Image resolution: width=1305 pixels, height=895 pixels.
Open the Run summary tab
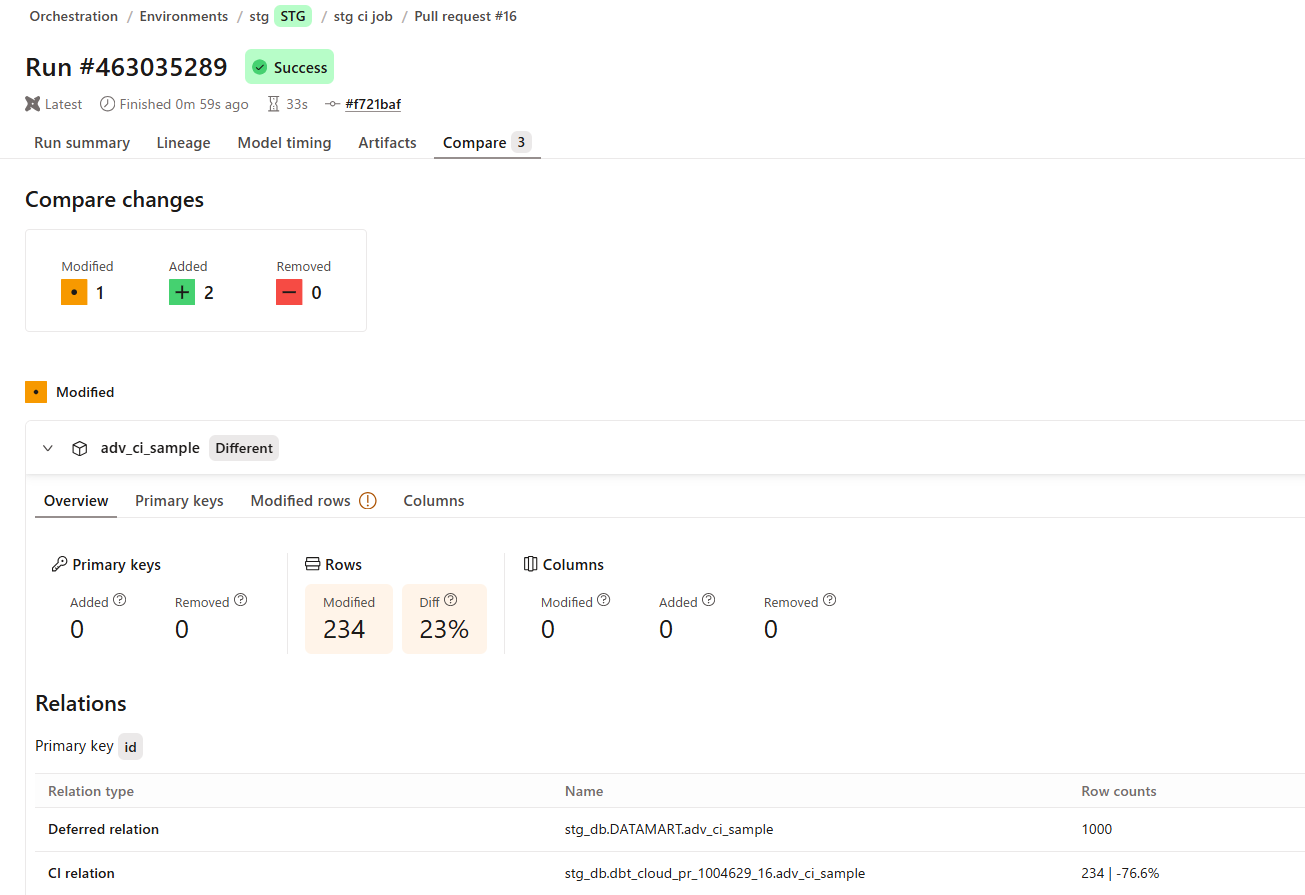(82, 143)
